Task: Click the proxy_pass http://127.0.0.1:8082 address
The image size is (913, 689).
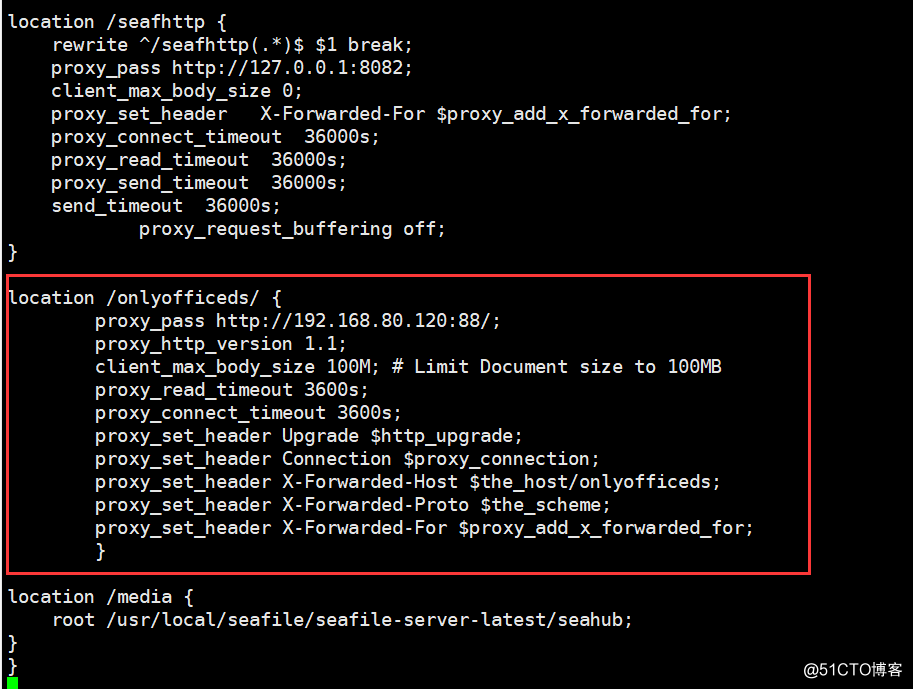Action: pos(292,68)
